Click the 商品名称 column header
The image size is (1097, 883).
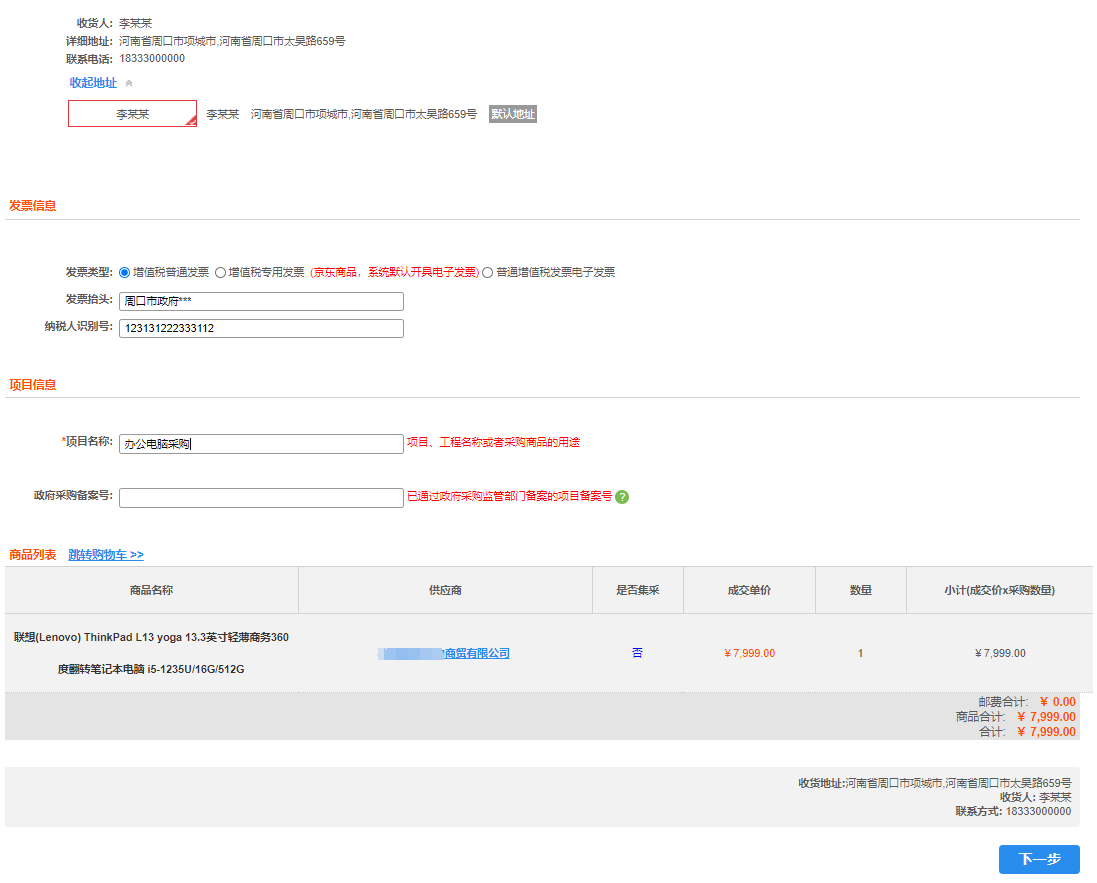tap(151, 590)
